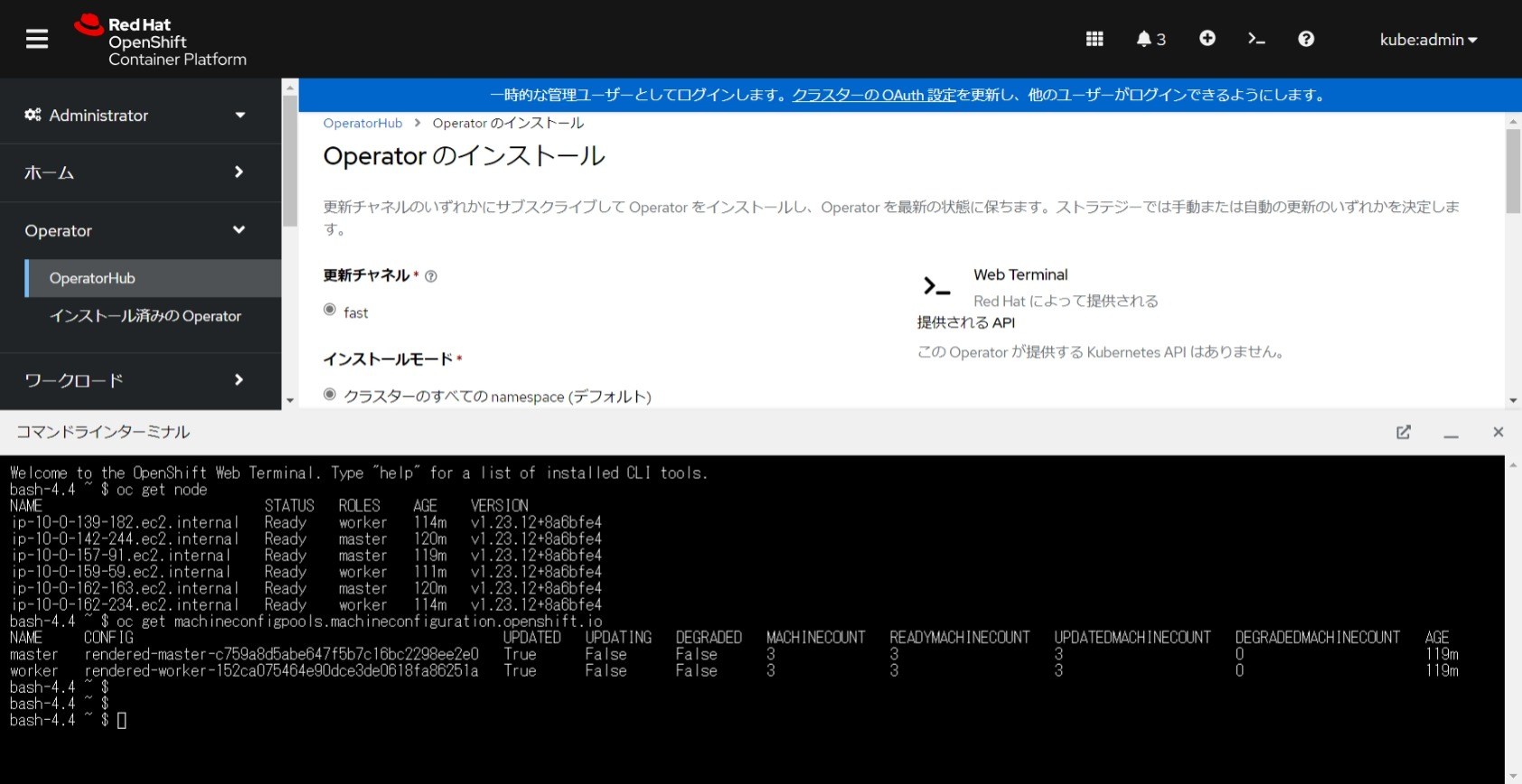Open the help question mark menu

(x=1306, y=39)
